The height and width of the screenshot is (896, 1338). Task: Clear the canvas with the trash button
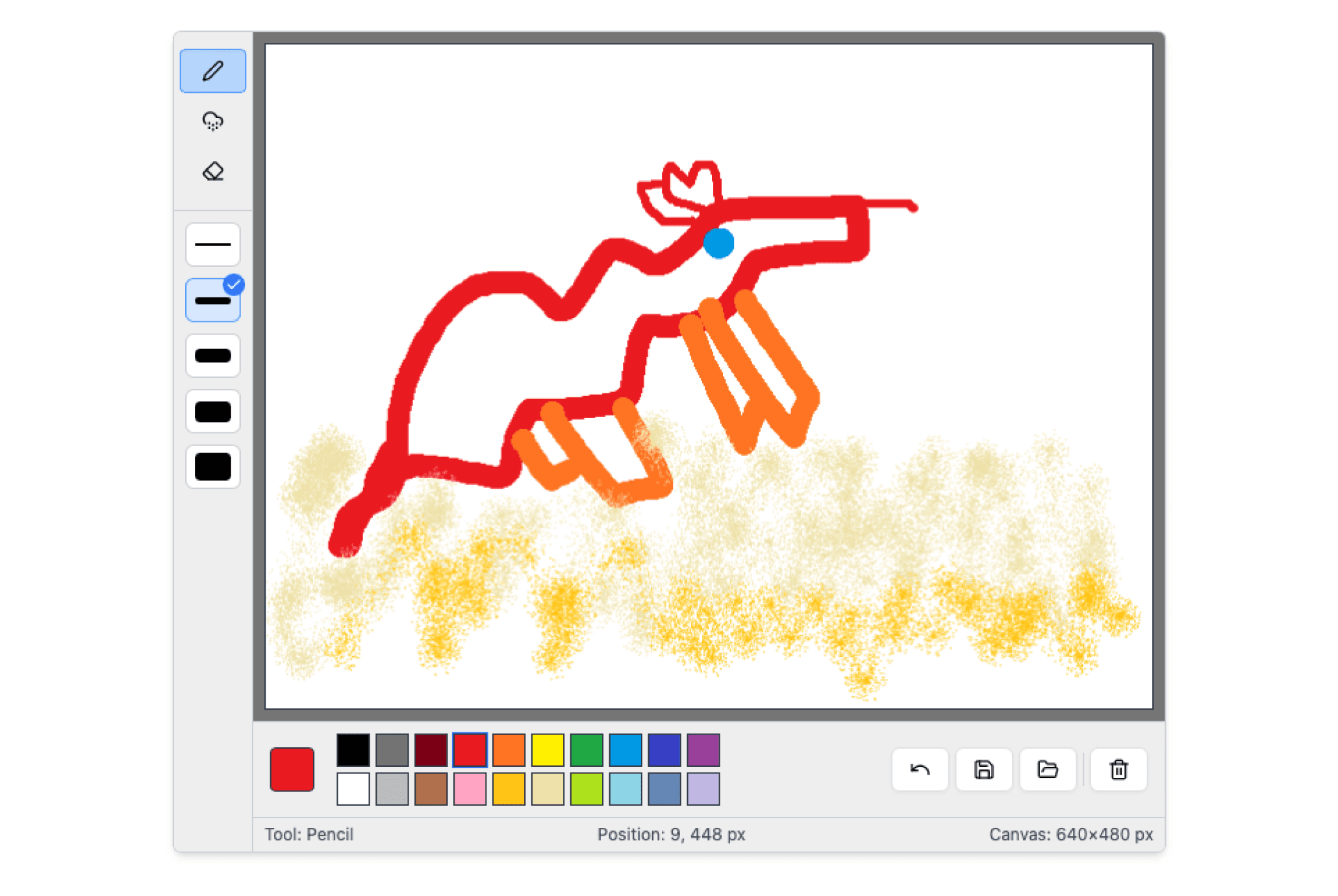pos(1118,770)
